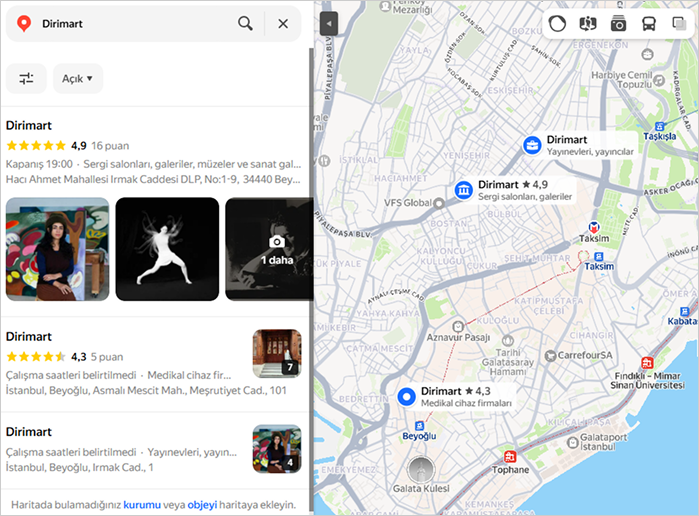Open the first Dirimart result title
The width and height of the screenshot is (699, 516).
coord(29,125)
